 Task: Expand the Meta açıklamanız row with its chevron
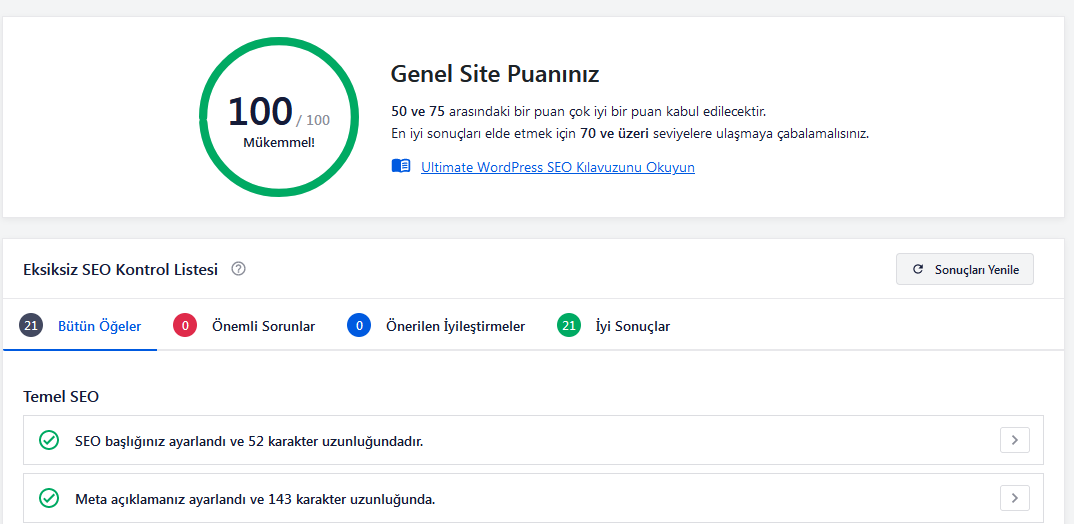coord(1015,498)
